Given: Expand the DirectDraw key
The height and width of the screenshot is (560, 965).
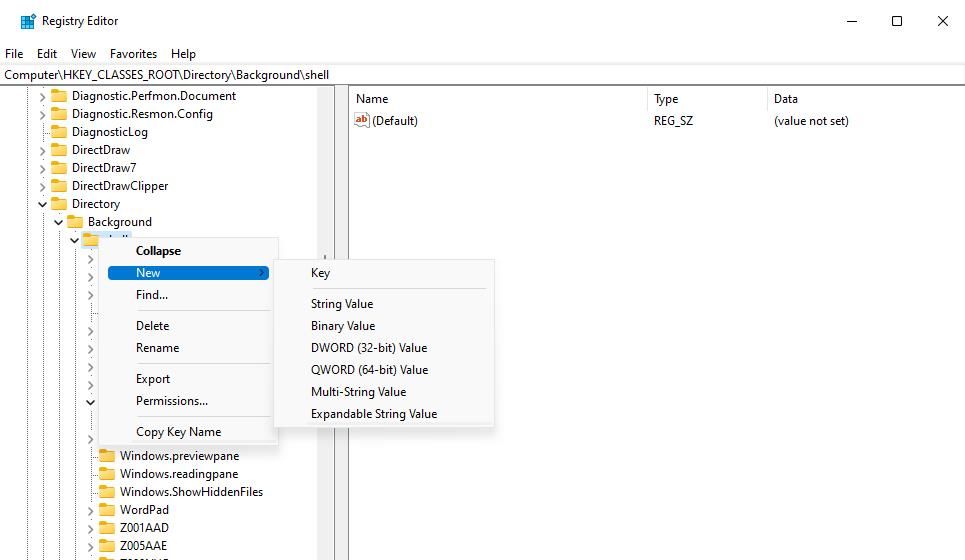Looking at the screenshot, I should tap(42, 150).
